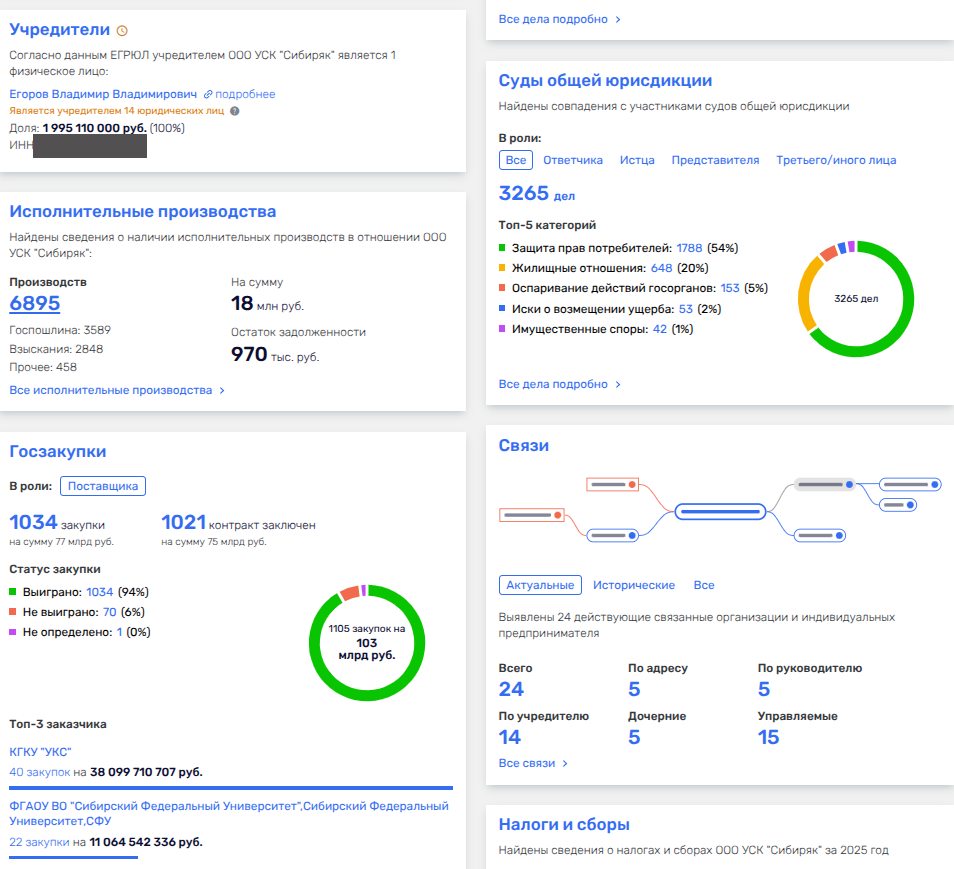Click the procurement donut chart 1105 закупок

(x=367, y=643)
